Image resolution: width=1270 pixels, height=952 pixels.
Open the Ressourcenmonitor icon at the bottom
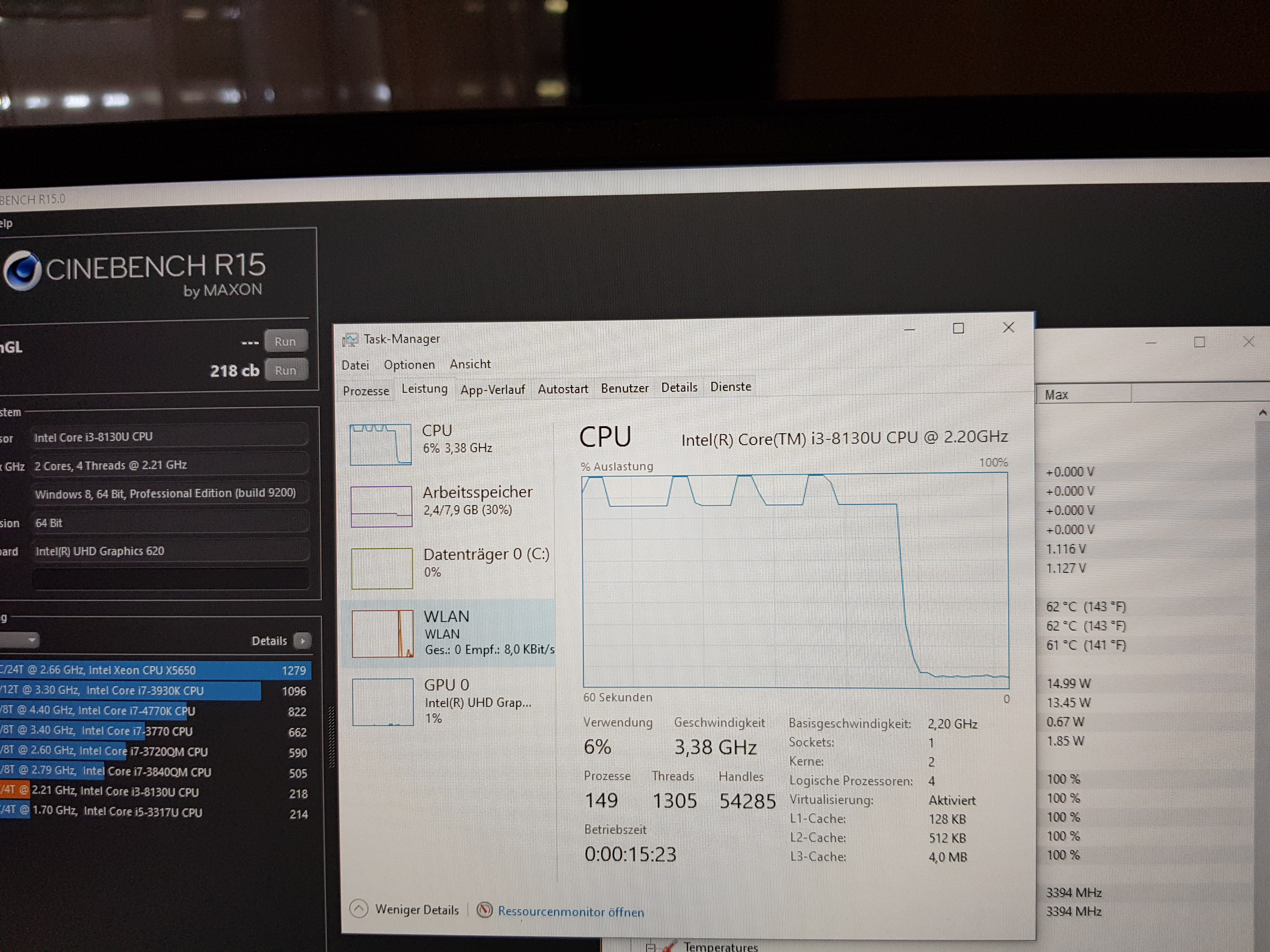[485, 910]
